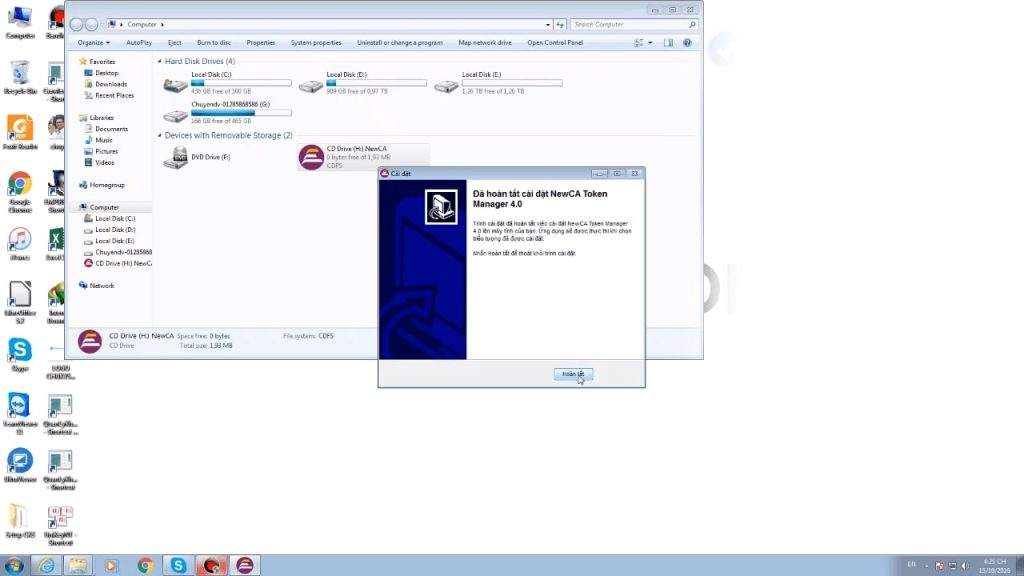Open Music library
The height and width of the screenshot is (576, 1024).
click(103, 140)
